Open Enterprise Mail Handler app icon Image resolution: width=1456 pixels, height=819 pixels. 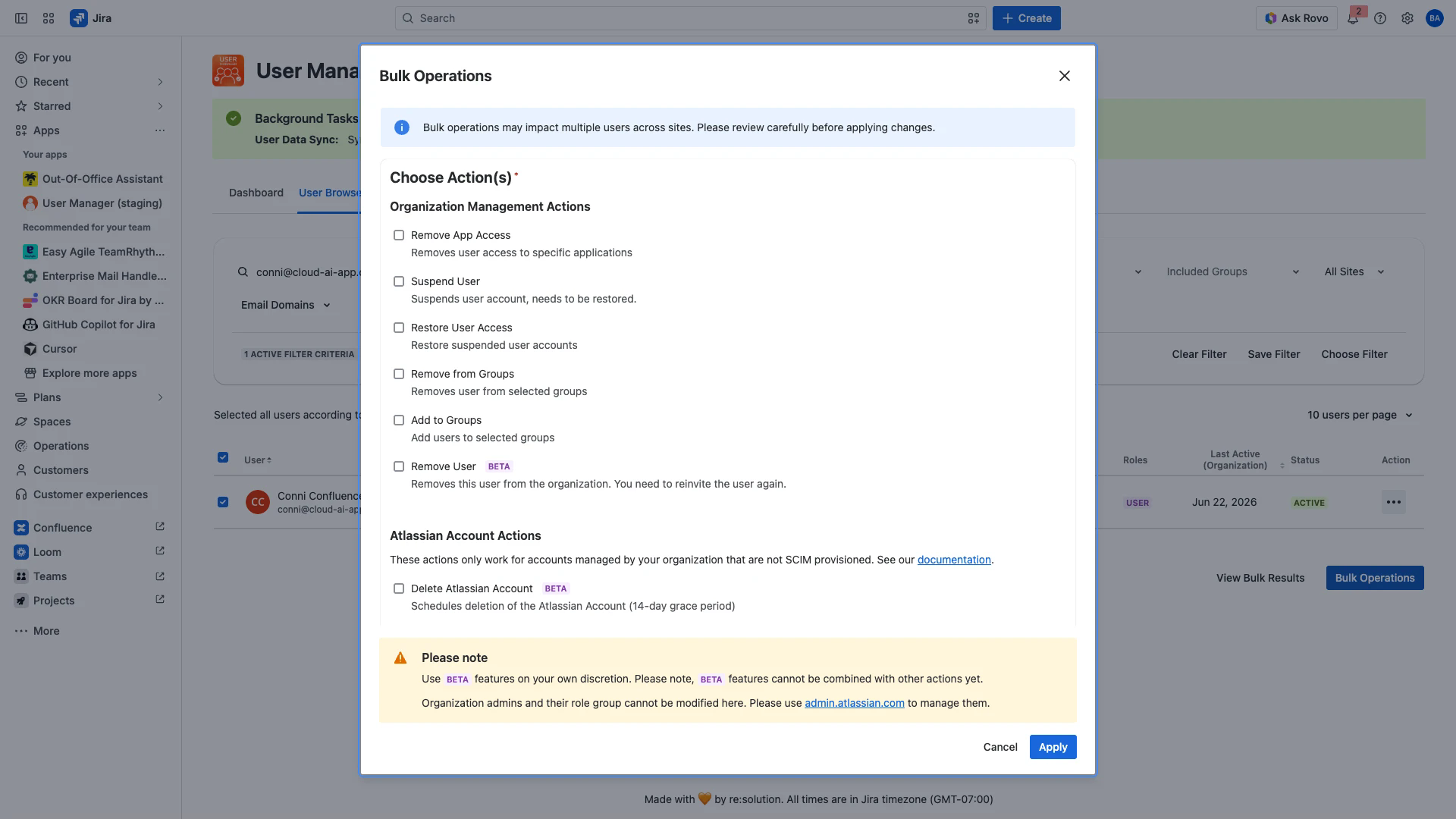pos(30,276)
